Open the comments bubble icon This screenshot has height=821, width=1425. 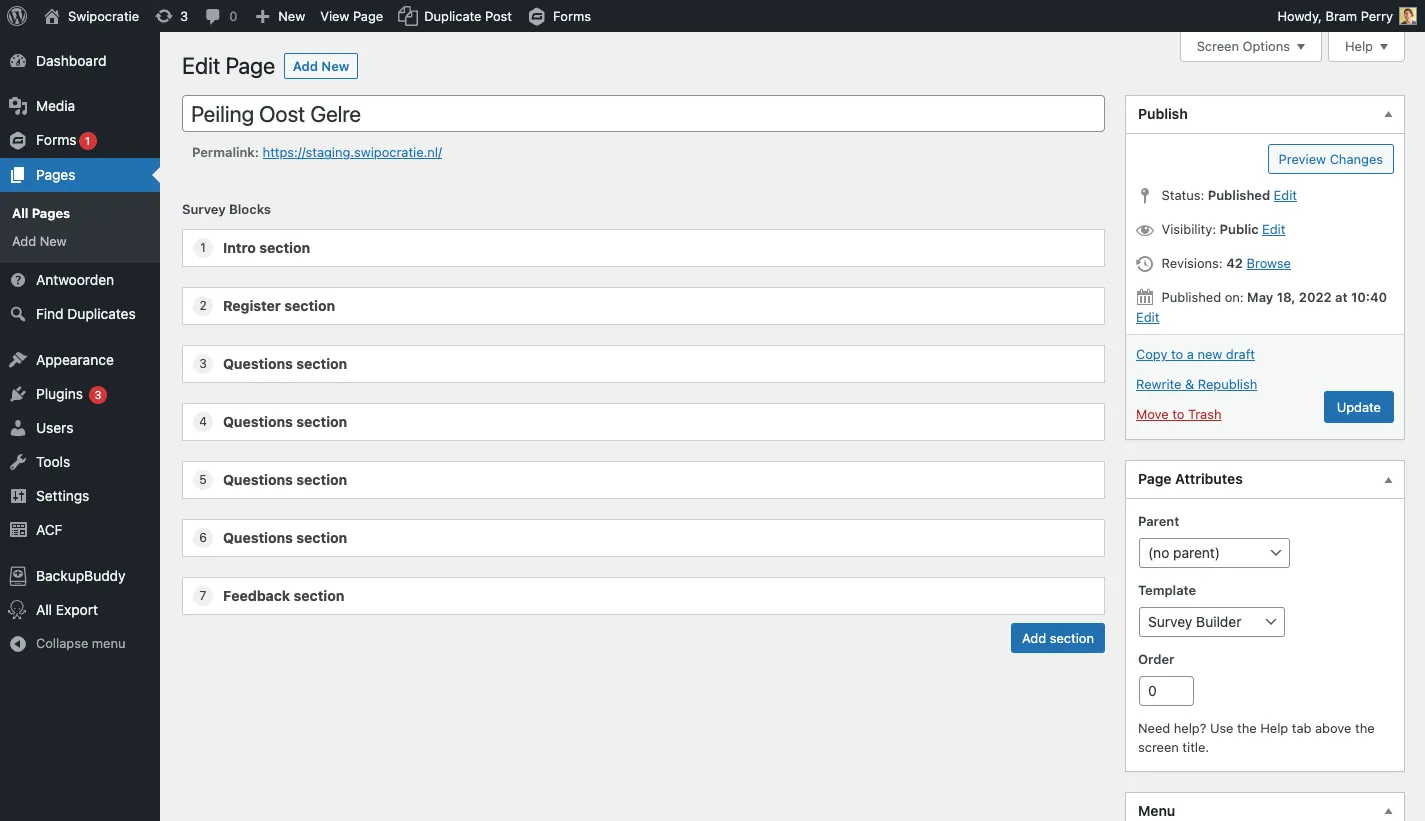[x=213, y=16]
